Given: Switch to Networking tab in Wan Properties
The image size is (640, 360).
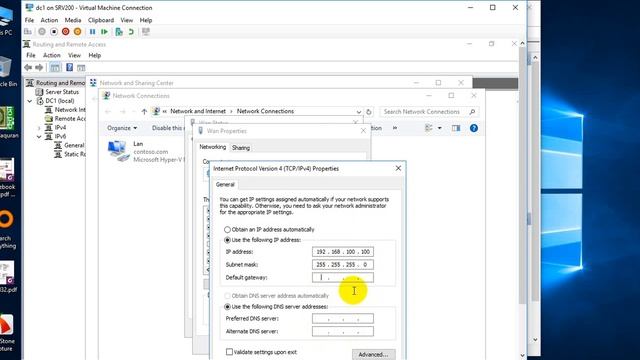Looking at the screenshot, I should click(x=212, y=147).
